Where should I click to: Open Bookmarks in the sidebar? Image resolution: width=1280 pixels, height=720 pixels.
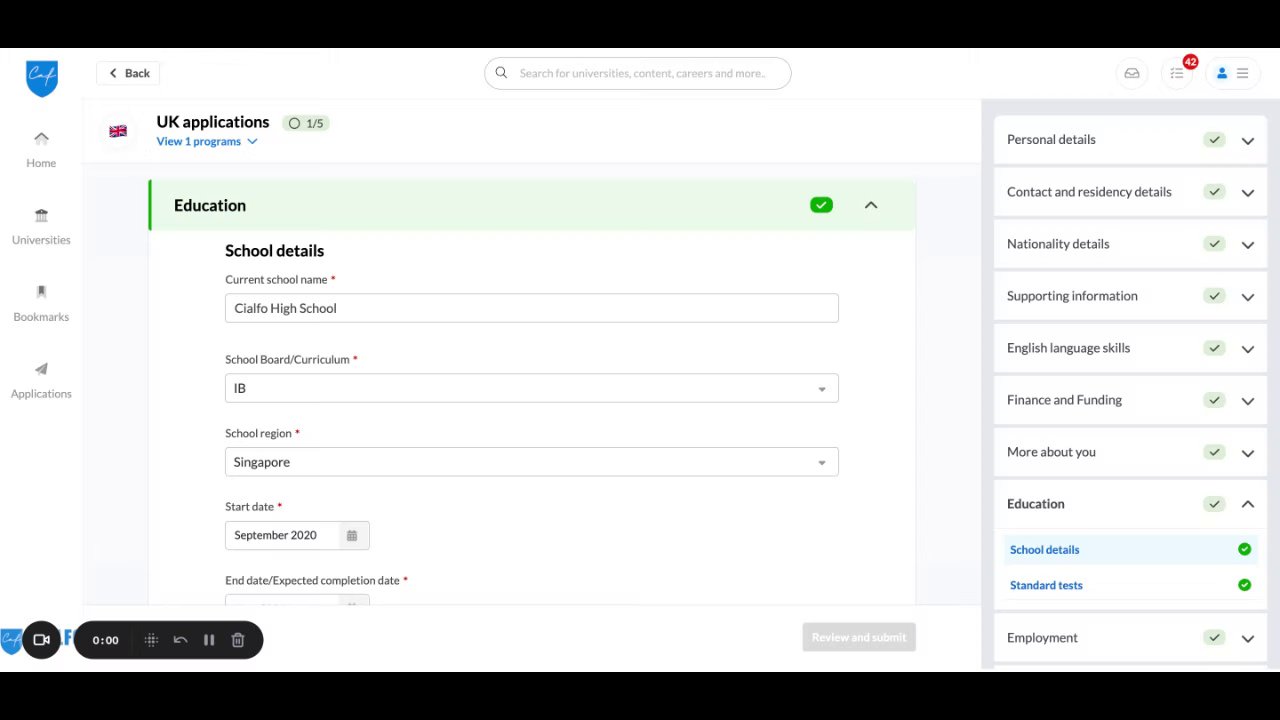coord(41,304)
